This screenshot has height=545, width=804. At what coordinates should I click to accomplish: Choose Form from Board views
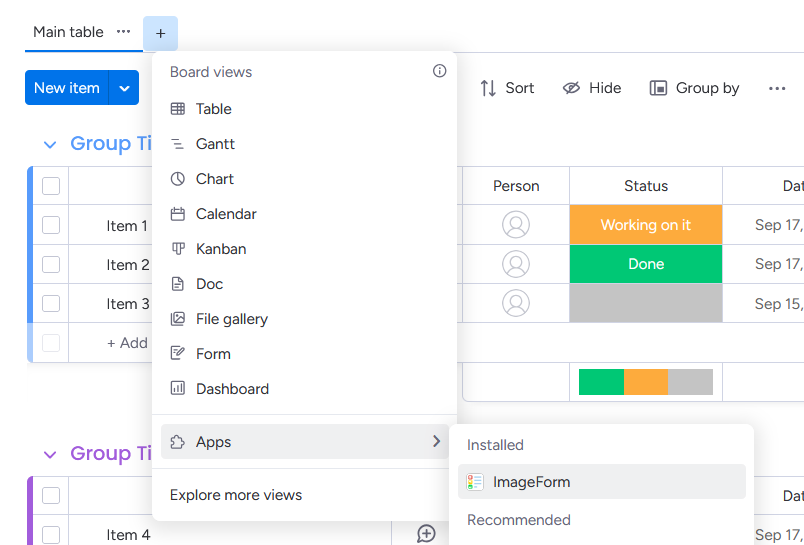tap(305, 354)
